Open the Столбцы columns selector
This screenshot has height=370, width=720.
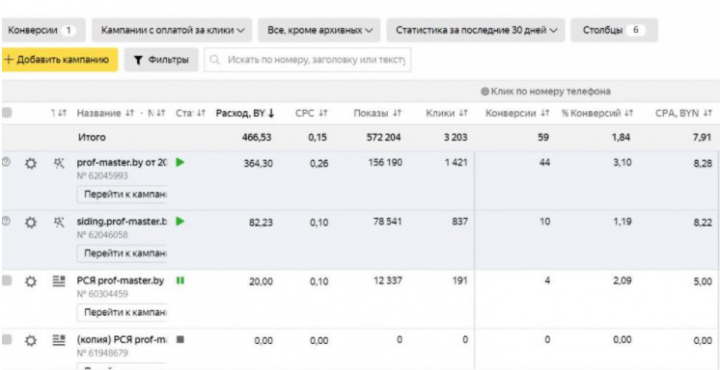[x=614, y=30]
